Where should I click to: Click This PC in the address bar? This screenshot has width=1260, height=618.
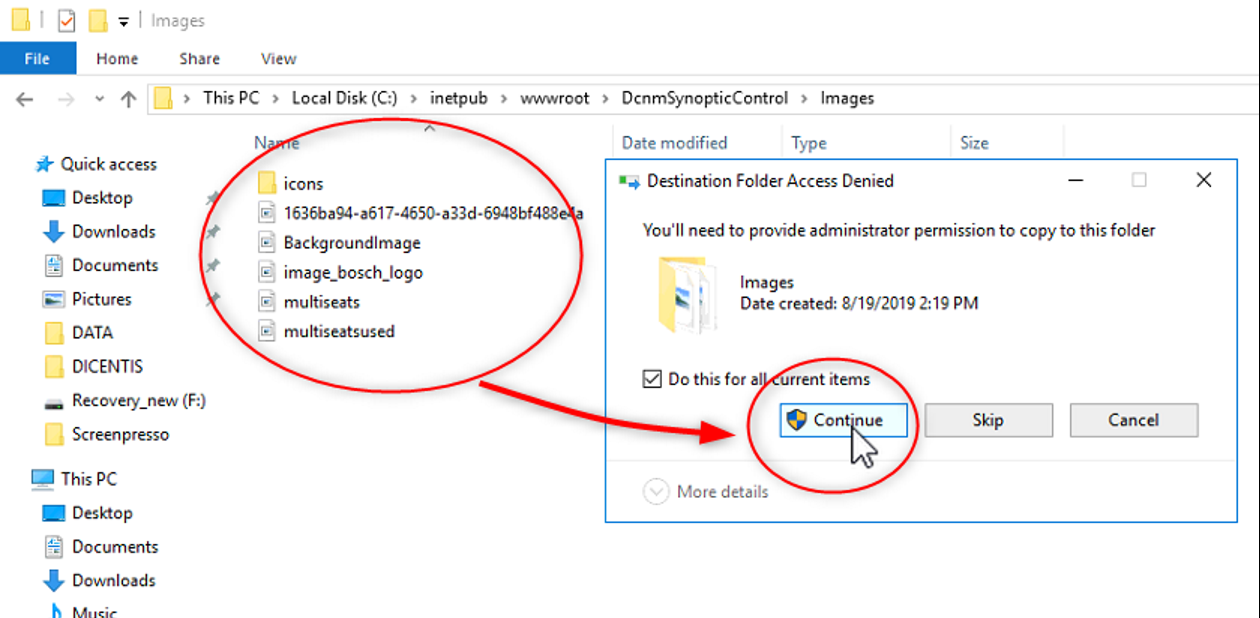231,98
